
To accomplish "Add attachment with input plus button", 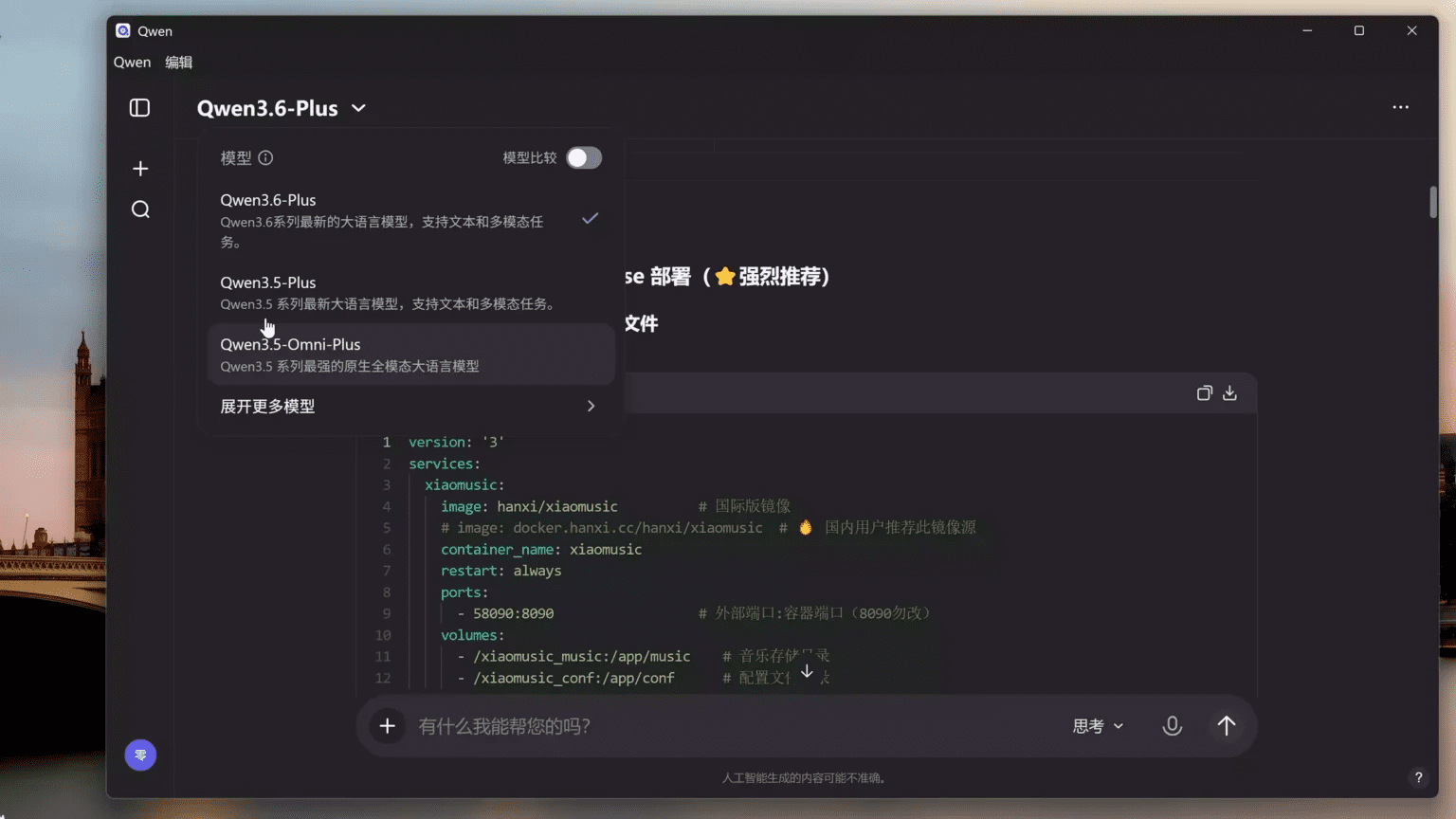I will click(x=387, y=726).
